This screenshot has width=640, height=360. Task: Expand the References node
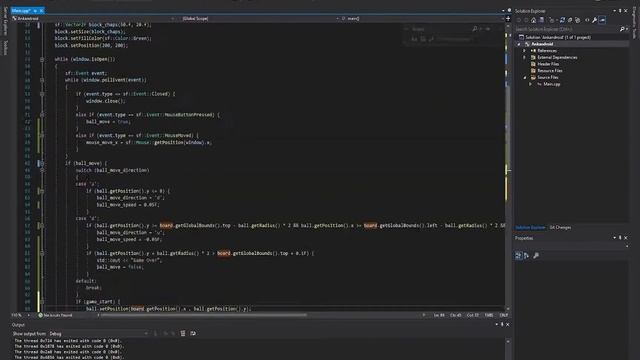tap(525, 51)
